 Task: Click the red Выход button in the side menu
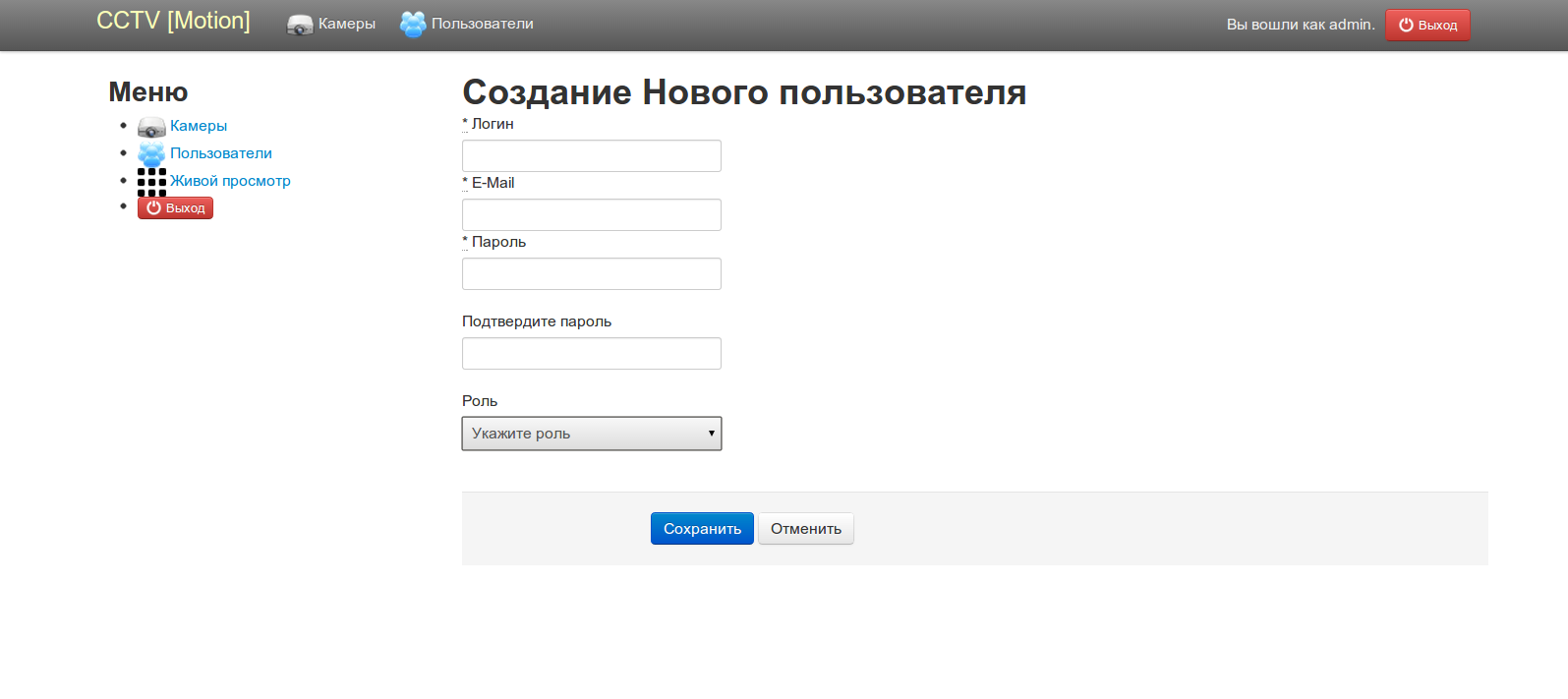pyautogui.click(x=175, y=207)
